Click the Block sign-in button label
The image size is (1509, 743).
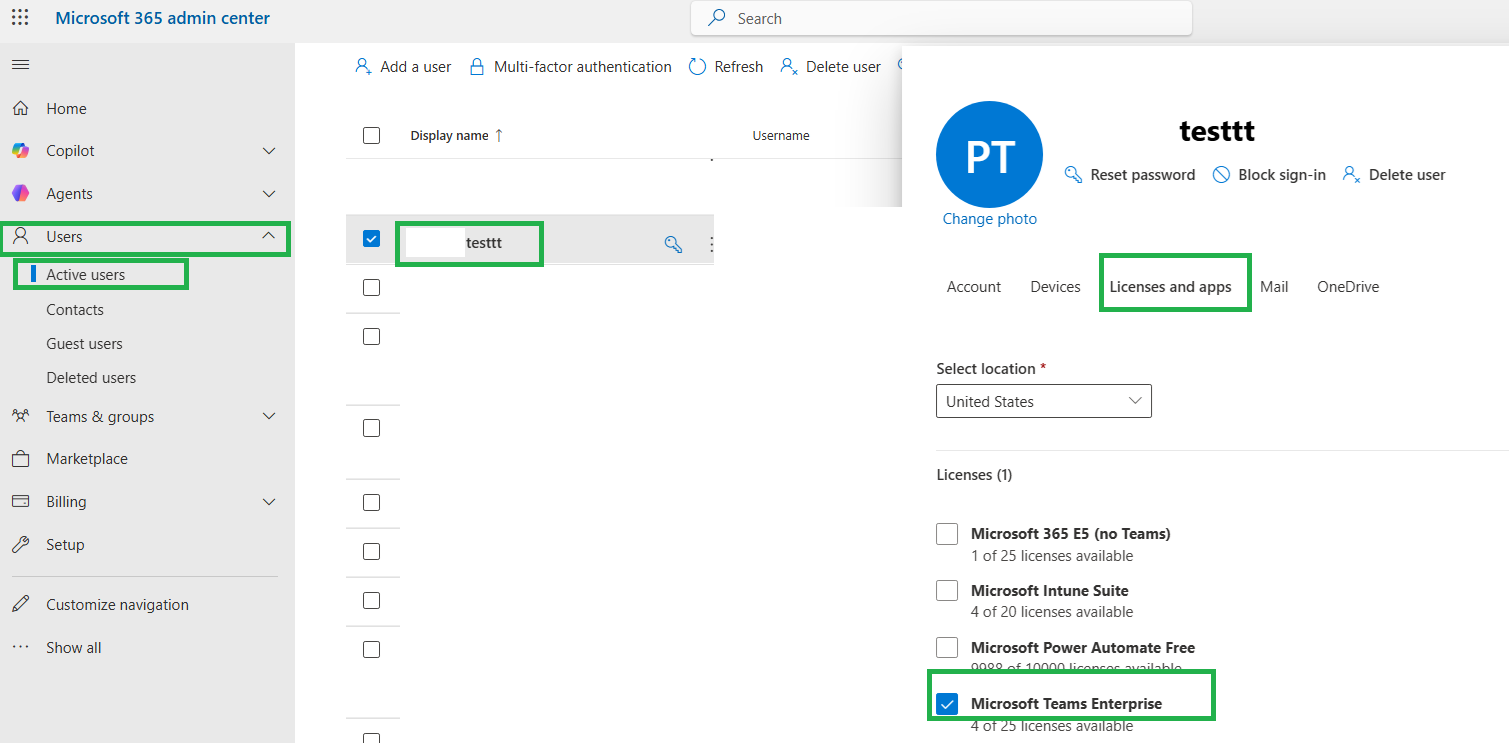coord(1282,174)
